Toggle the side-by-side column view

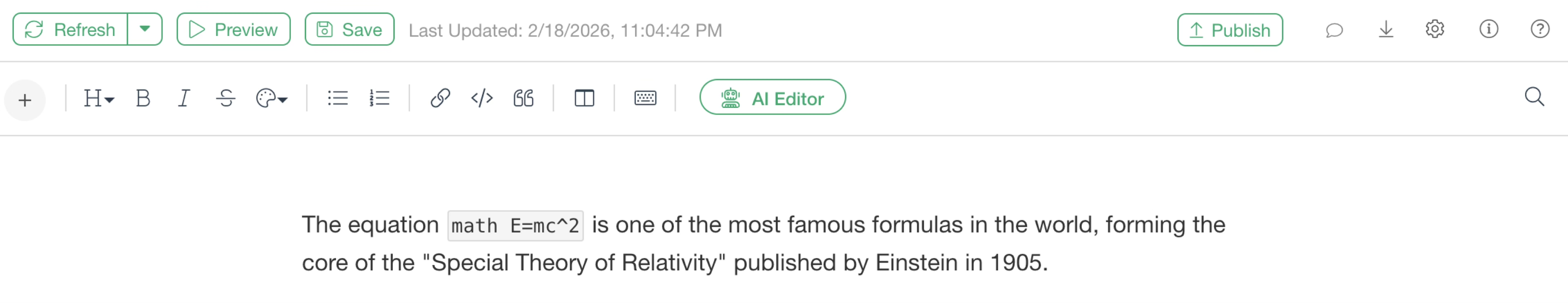pyautogui.click(x=584, y=98)
